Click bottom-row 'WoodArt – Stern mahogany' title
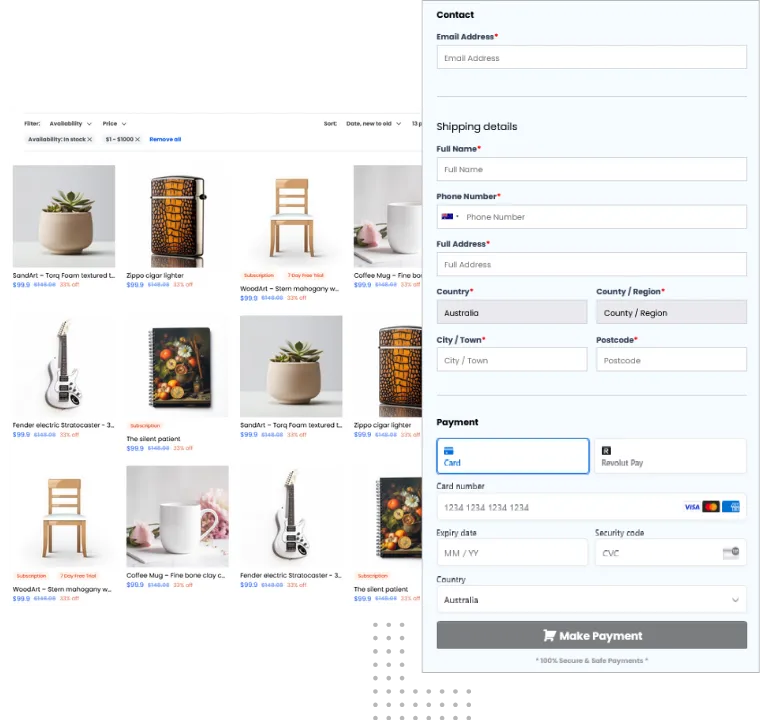 point(62,589)
